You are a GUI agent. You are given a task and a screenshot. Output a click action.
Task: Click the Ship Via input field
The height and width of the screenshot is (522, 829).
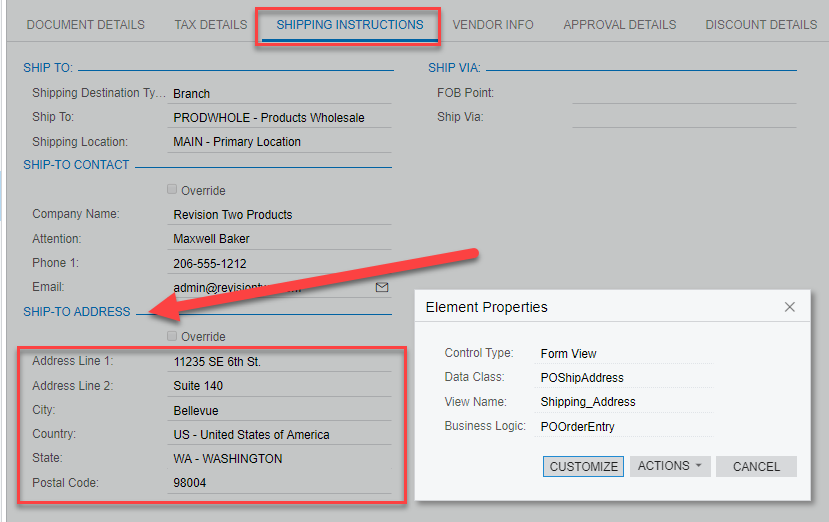pos(684,117)
